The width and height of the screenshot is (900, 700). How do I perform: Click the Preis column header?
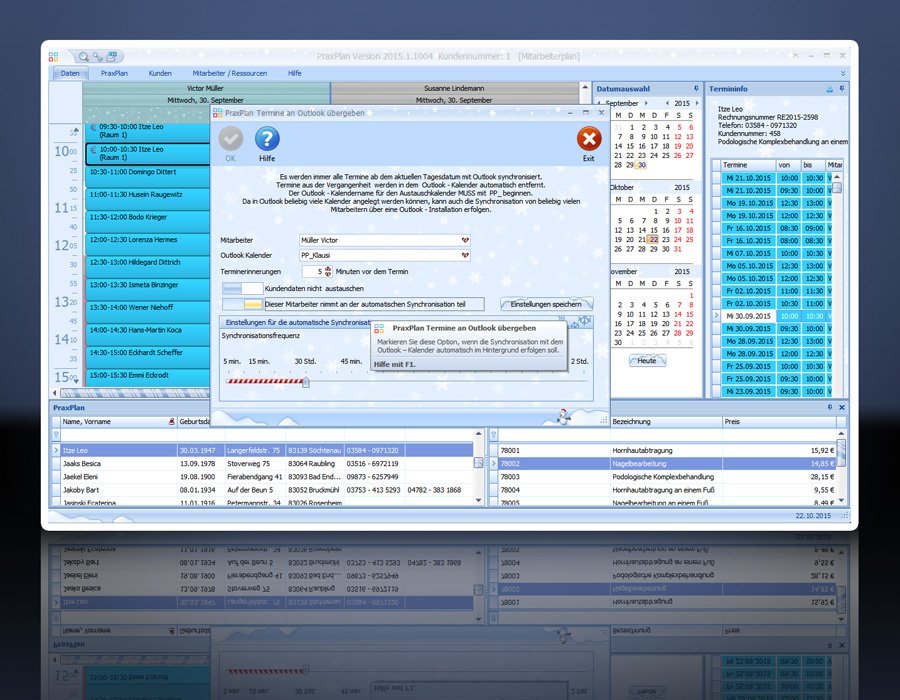779,422
